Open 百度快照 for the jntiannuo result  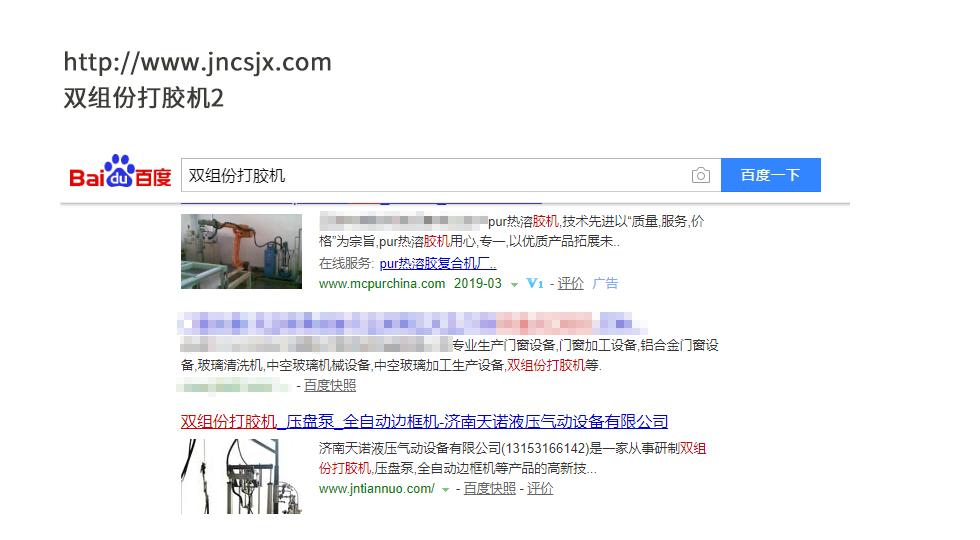point(489,489)
